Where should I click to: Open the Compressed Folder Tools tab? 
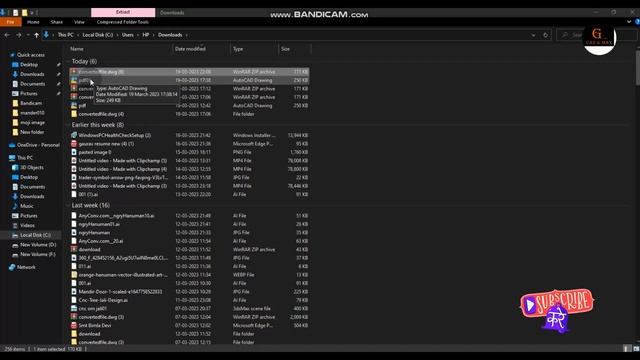[123, 22]
